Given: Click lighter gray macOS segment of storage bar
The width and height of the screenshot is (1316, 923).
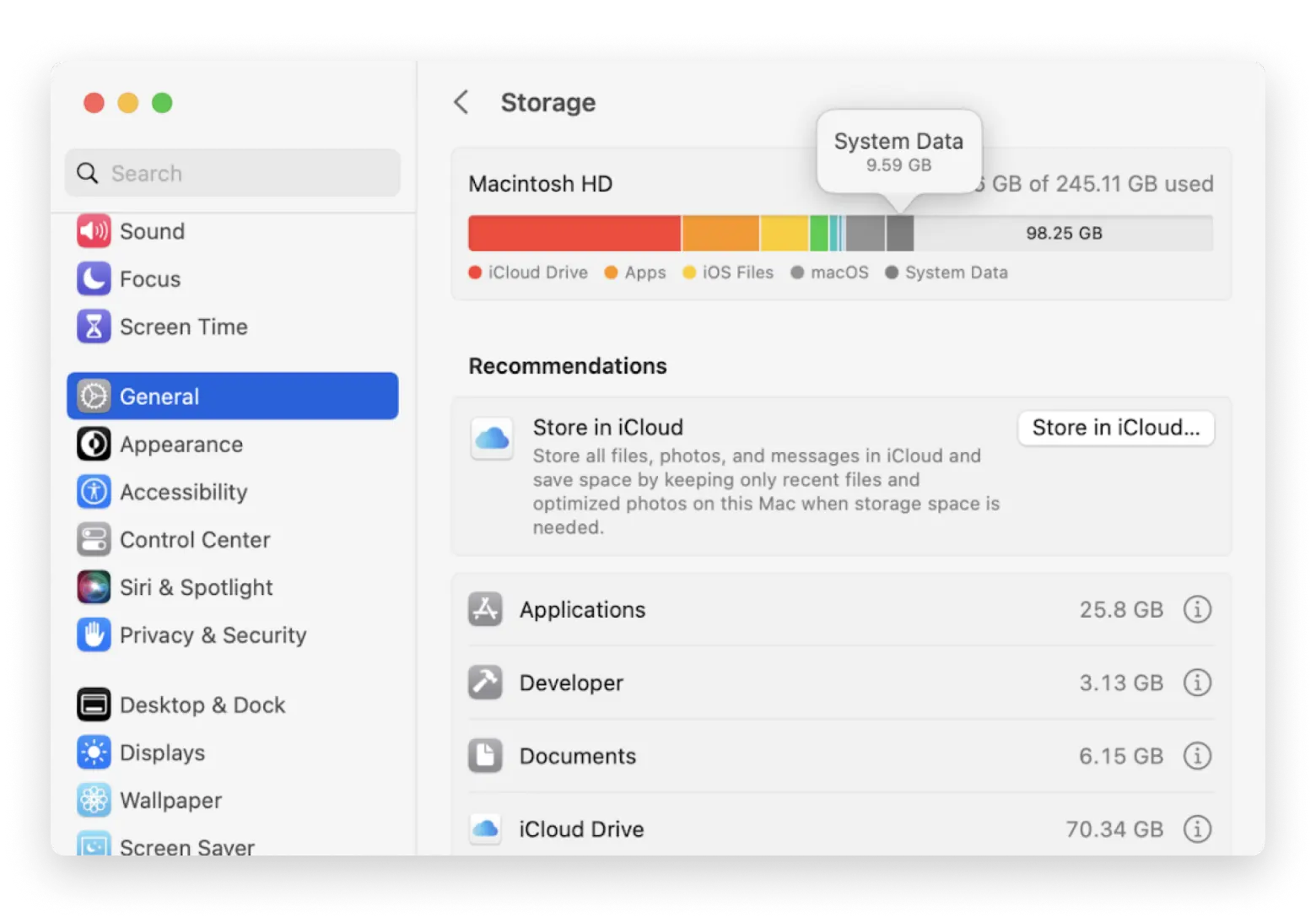Looking at the screenshot, I should point(866,233).
